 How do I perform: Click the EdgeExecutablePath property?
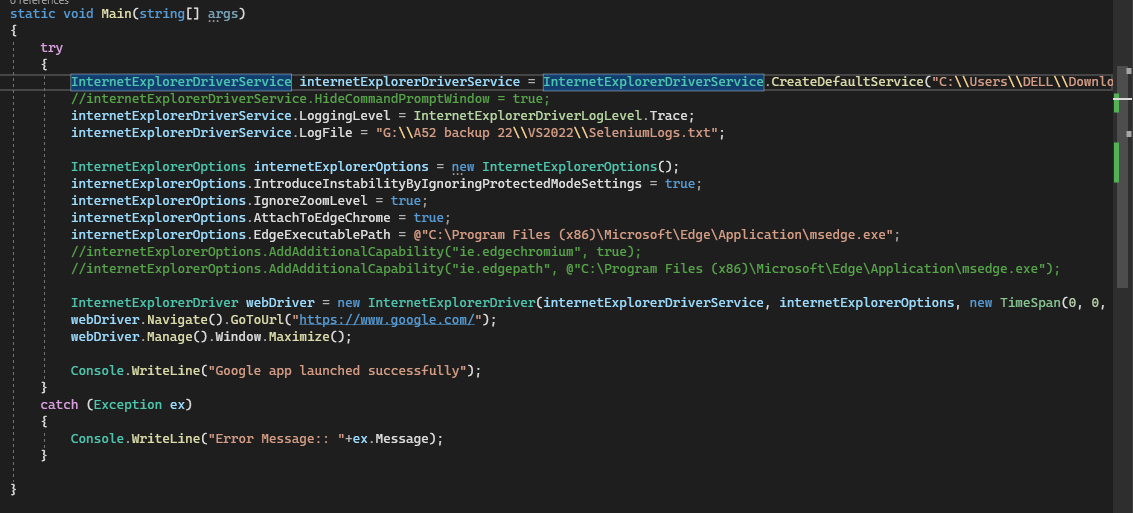[x=322, y=235]
